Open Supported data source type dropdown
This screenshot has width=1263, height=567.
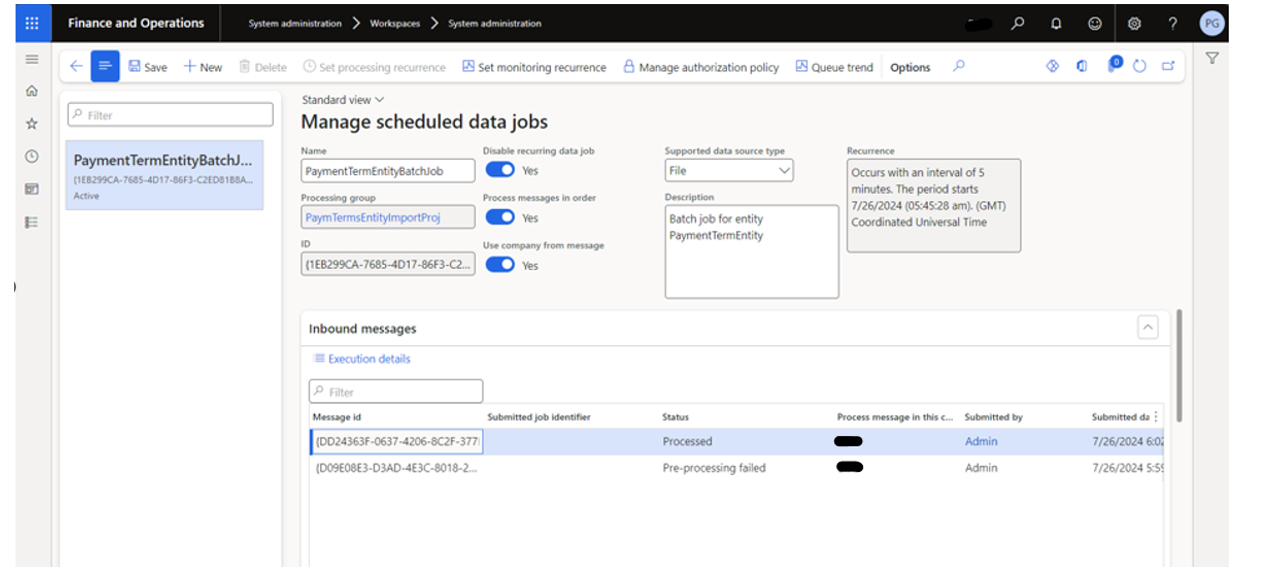coord(729,171)
